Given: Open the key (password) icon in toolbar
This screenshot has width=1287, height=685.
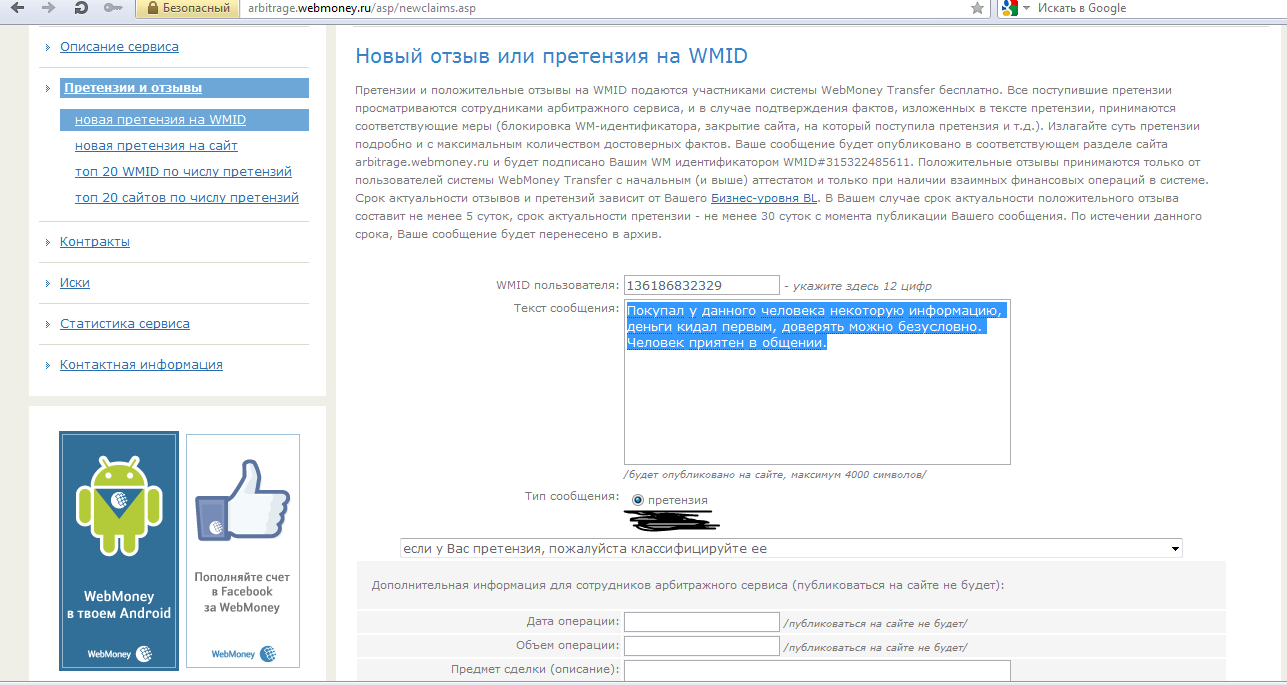Looking at the screenshot, I should click(x=114, y=8).
